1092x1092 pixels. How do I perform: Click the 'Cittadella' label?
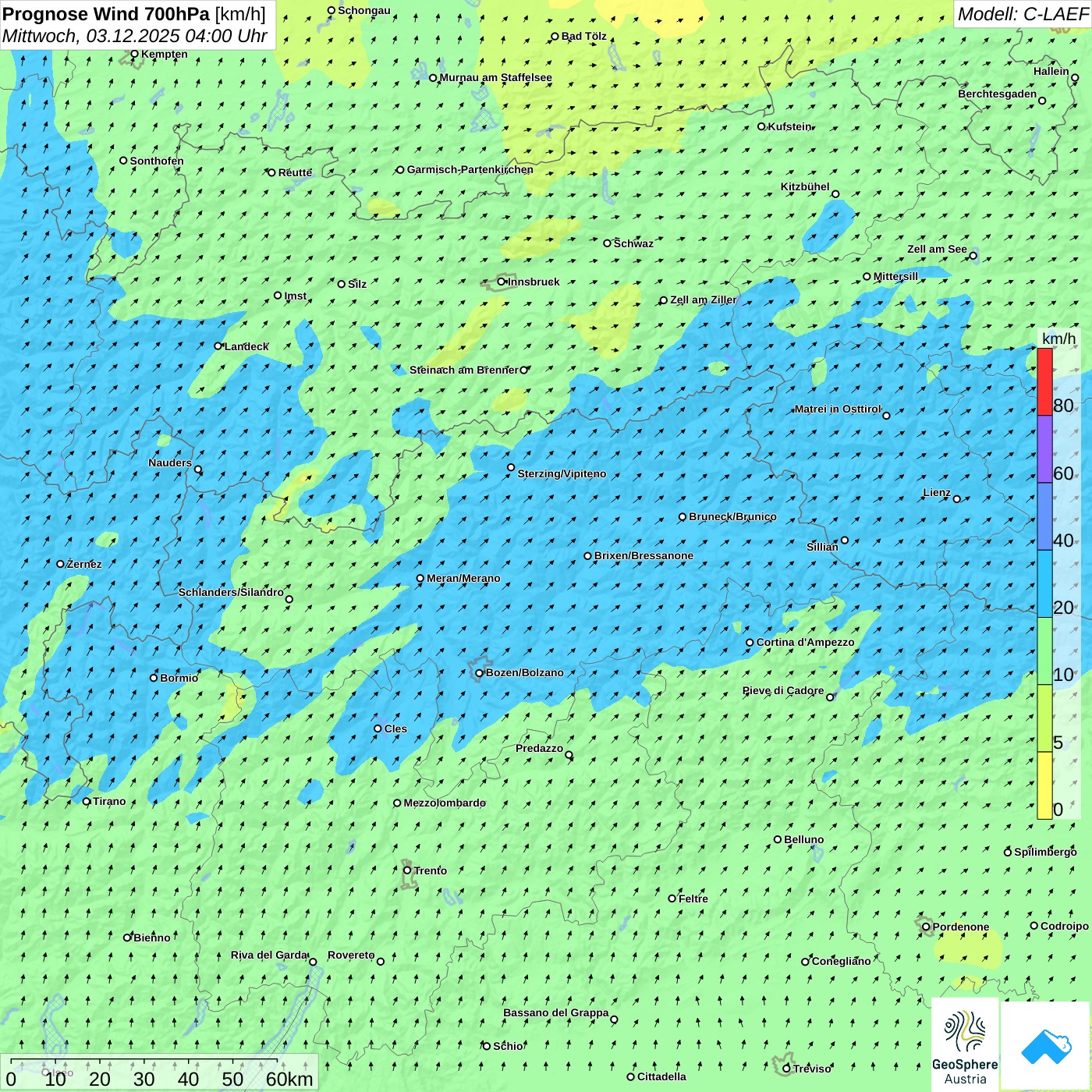click(x=661, y=1076)
